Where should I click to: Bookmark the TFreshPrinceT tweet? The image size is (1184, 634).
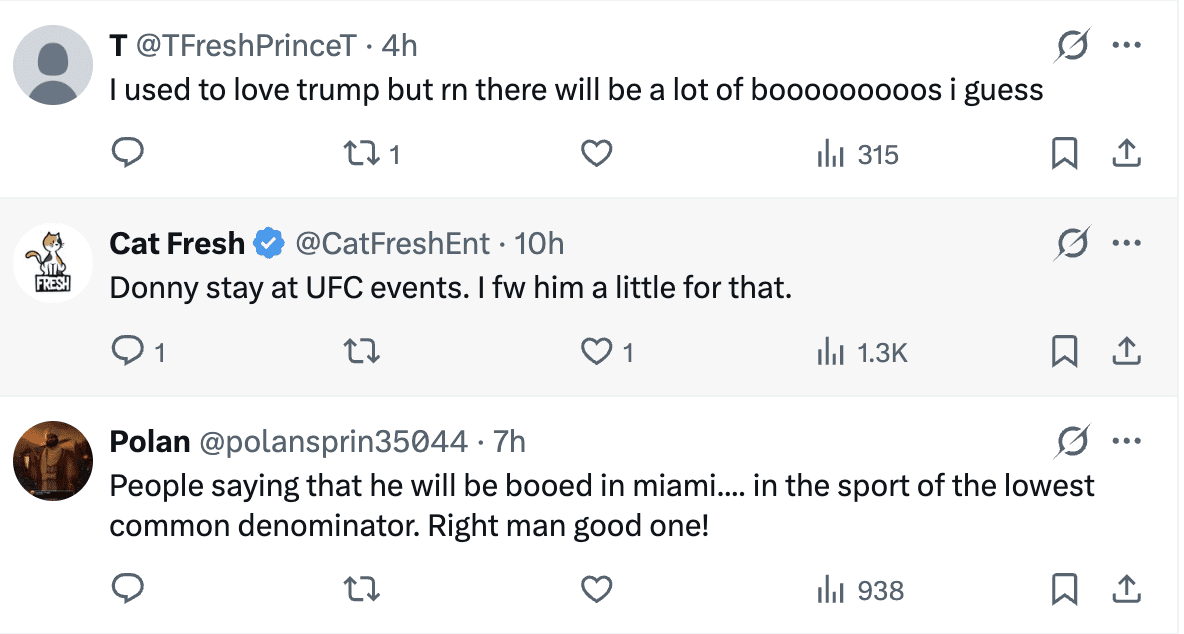click(1065, 154)
